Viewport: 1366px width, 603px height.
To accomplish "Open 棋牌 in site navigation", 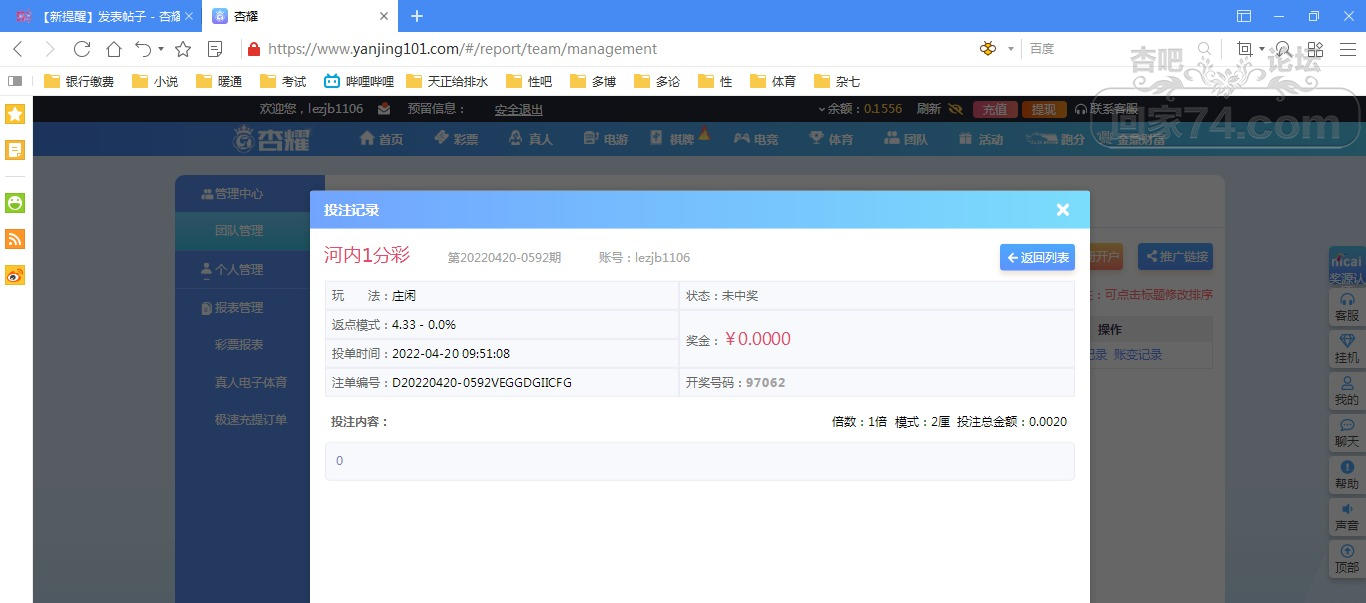I will click(673, 139).
